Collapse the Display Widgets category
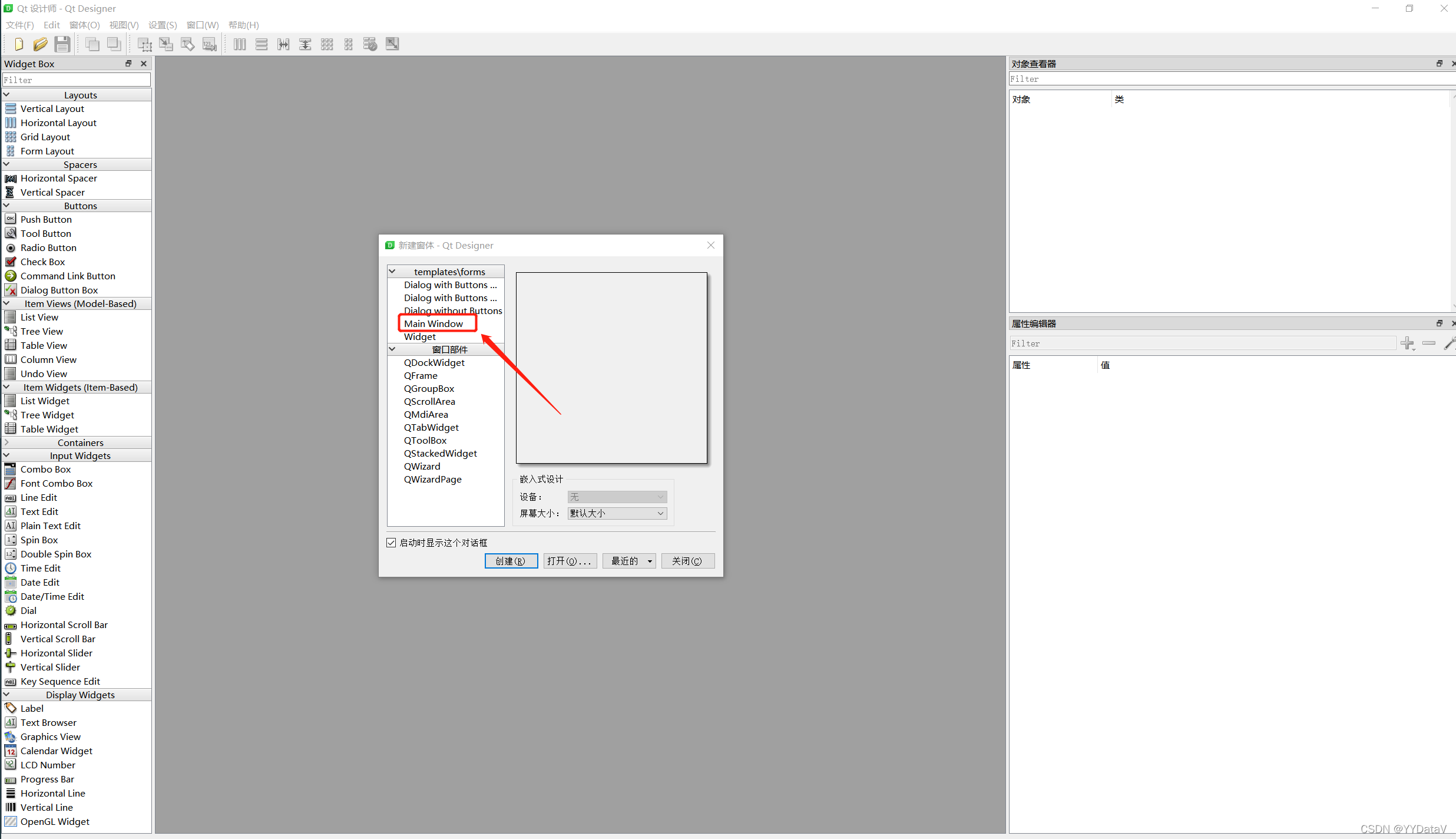Image resolution: width=1456 pixels, height=839 pixels. (6, 695)
